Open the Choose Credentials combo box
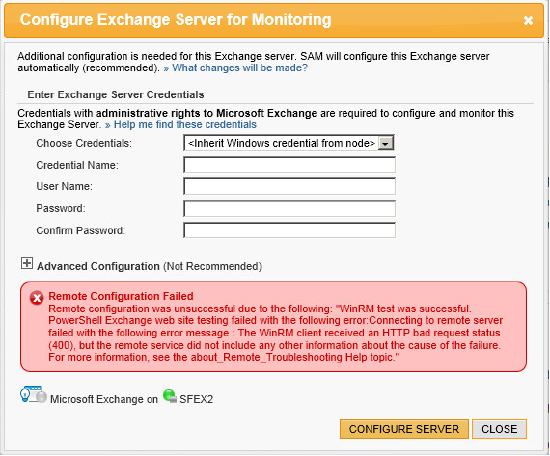Screen dimensions: 550x456 [x=289, y=143]
